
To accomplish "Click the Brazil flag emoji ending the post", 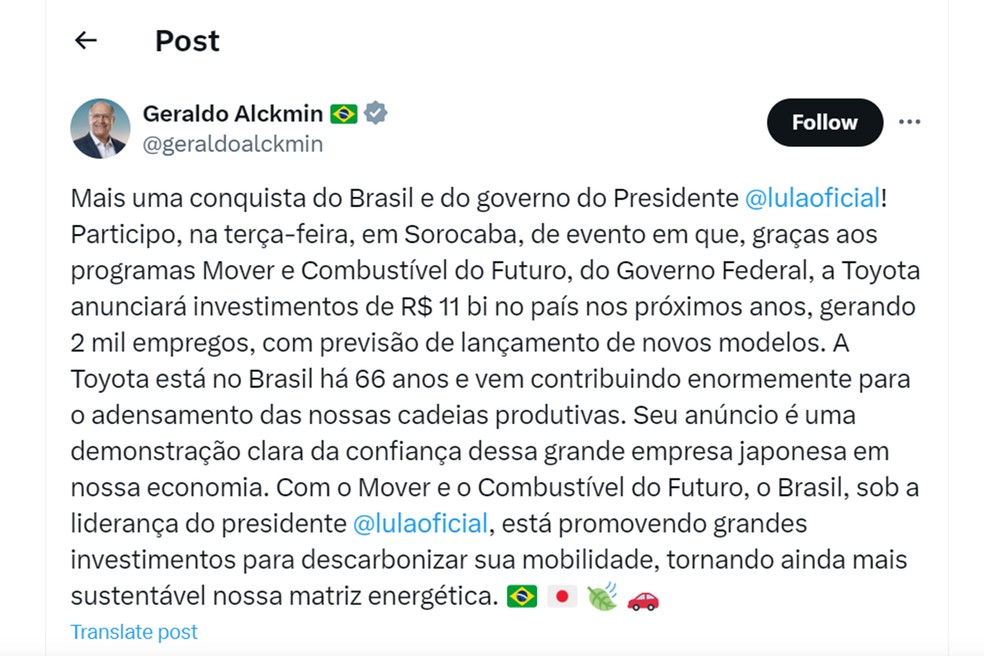I will 521,598.
